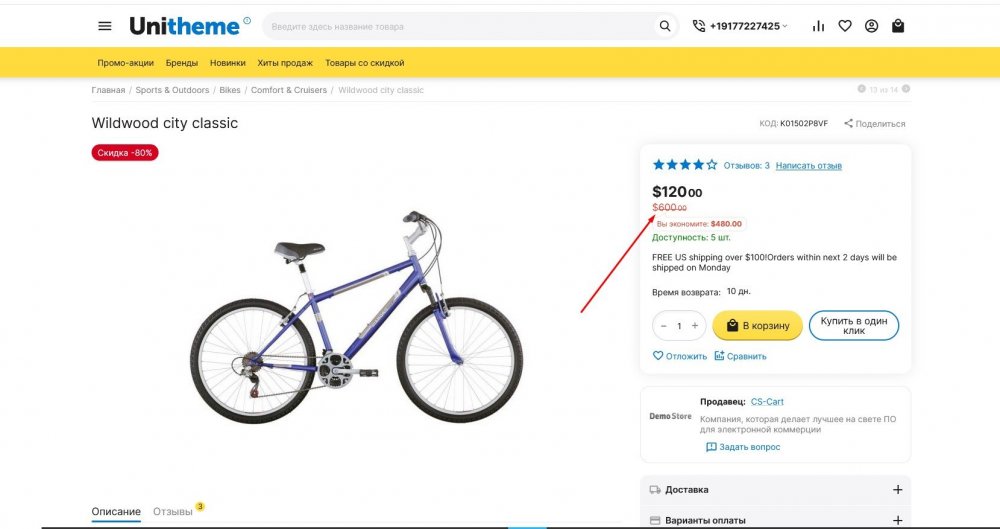Viewport: 1000px width, 529px height.
Task: Add the bike with В корзину button
Action: pyautogui.click(x=757, y=325)
